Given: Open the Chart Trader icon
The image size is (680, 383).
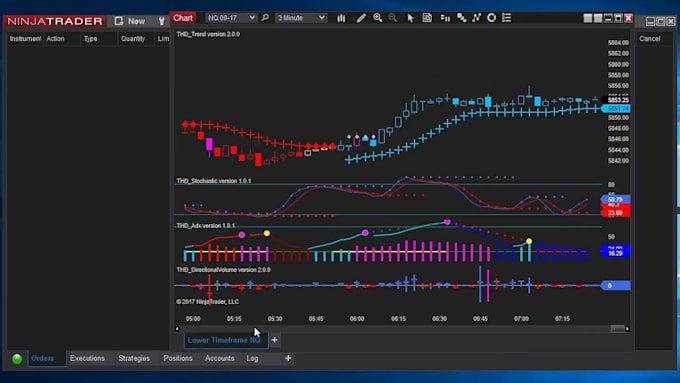Looking at the screenshot, I should pos(445,18).
